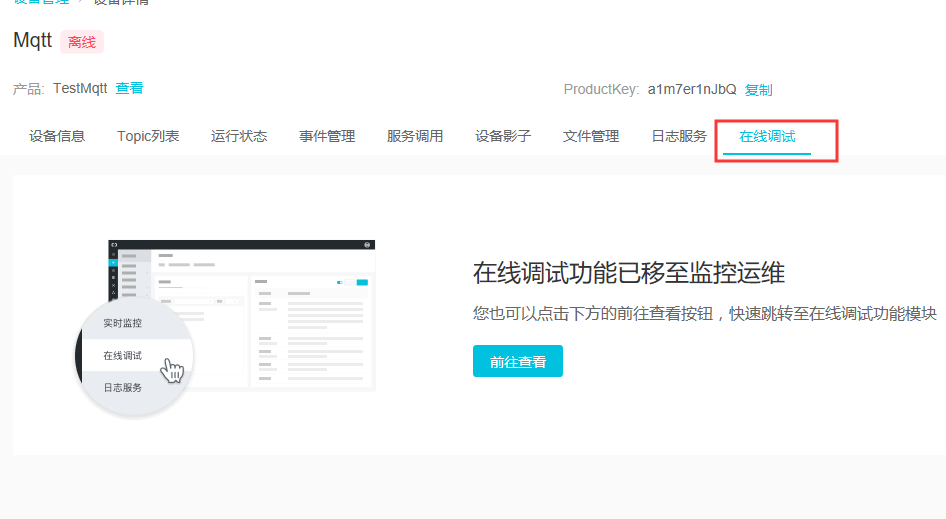The height and width of the screenshot is (519, 946).
Task: Open the 设备信息 tab
Action: (x=57, y=136)
